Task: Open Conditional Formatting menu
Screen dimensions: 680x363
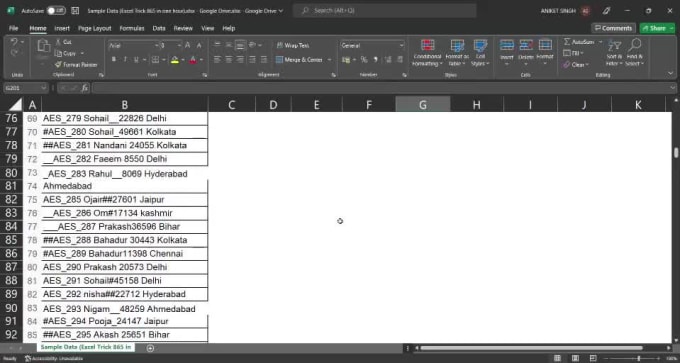Action: (427, 53)
